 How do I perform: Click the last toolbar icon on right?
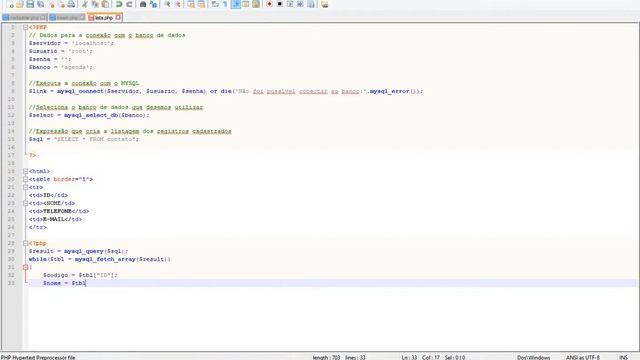coord(324,4)
